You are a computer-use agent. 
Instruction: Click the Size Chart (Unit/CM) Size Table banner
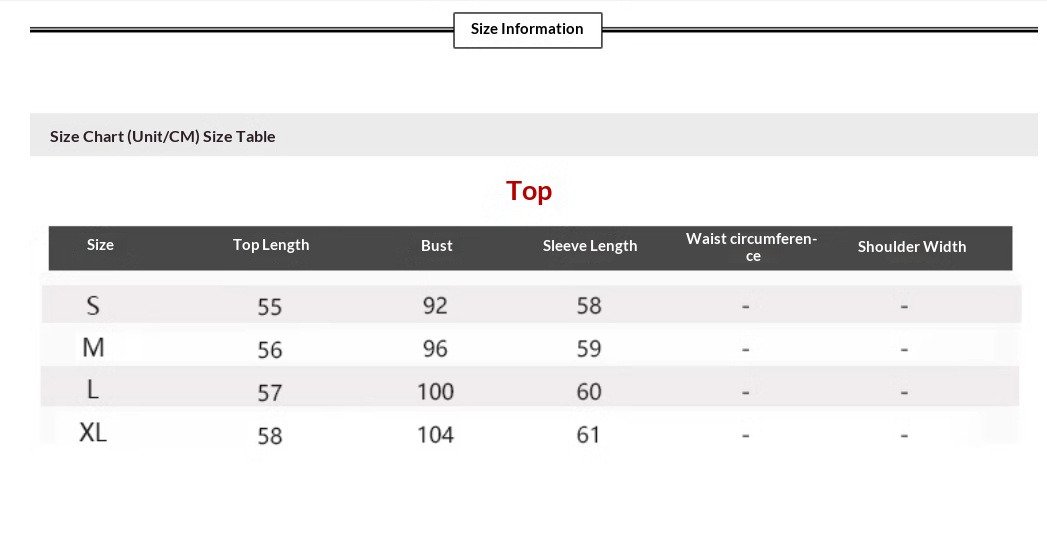pyautogui.click(x=163, y=136)
